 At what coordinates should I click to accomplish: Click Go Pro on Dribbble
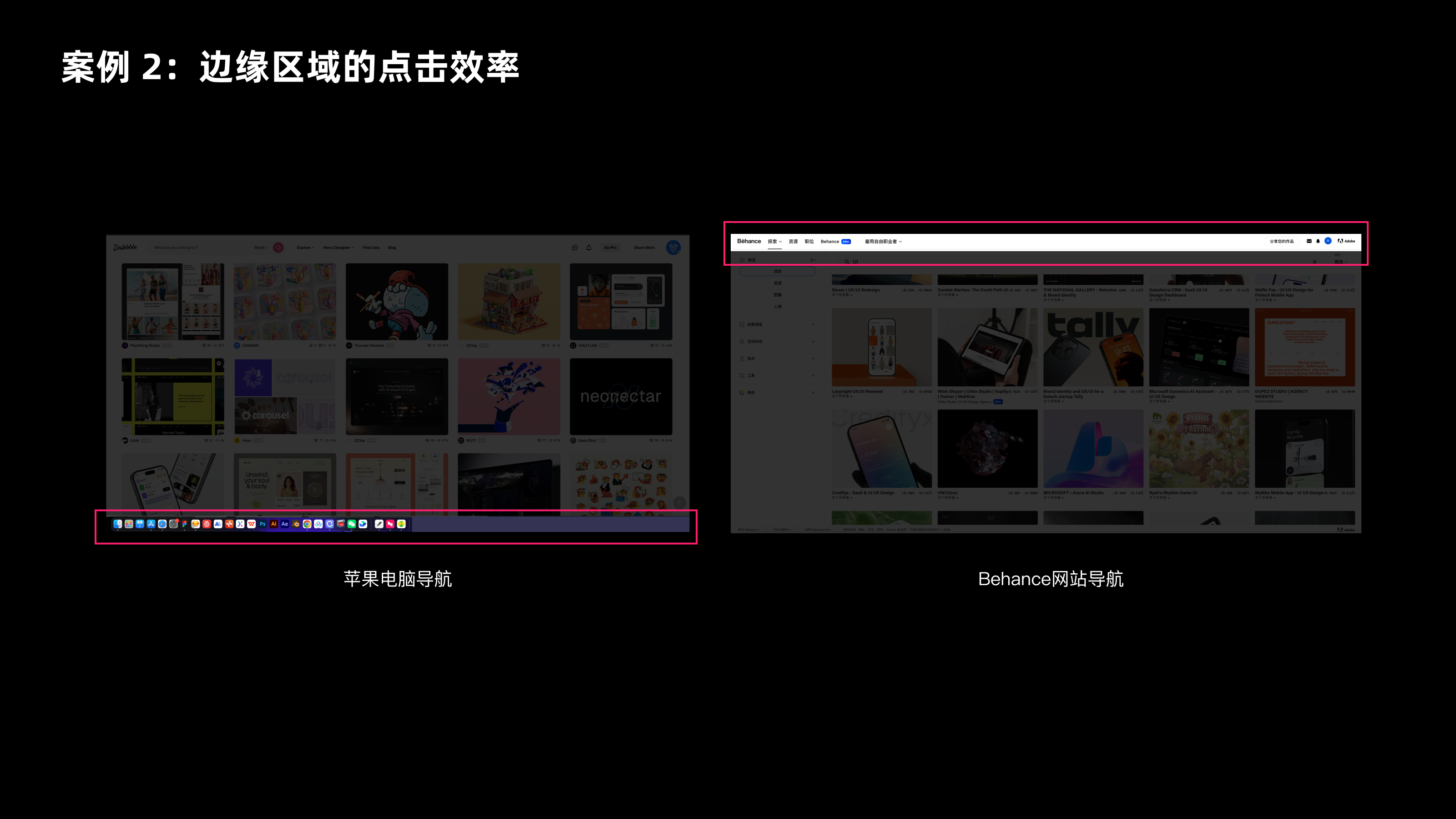point(611,248)
